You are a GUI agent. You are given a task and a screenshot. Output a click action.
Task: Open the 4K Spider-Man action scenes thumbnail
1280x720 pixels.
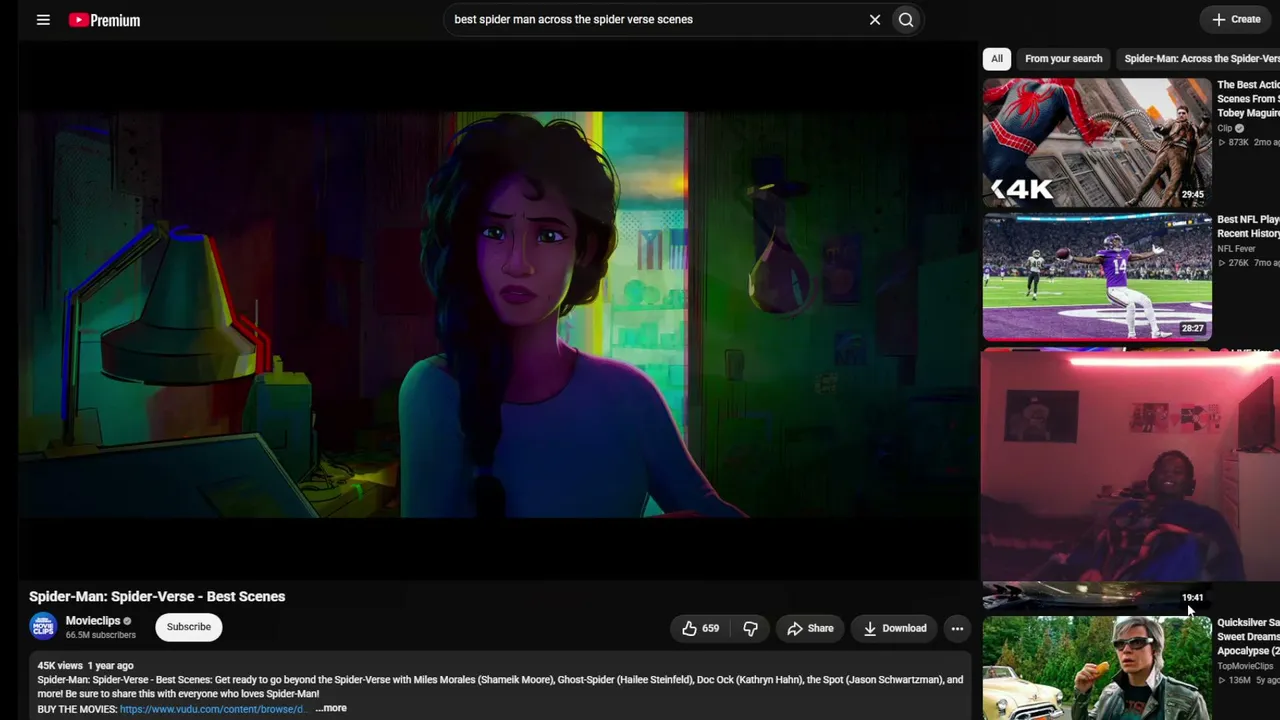(x=1097, y=142)
